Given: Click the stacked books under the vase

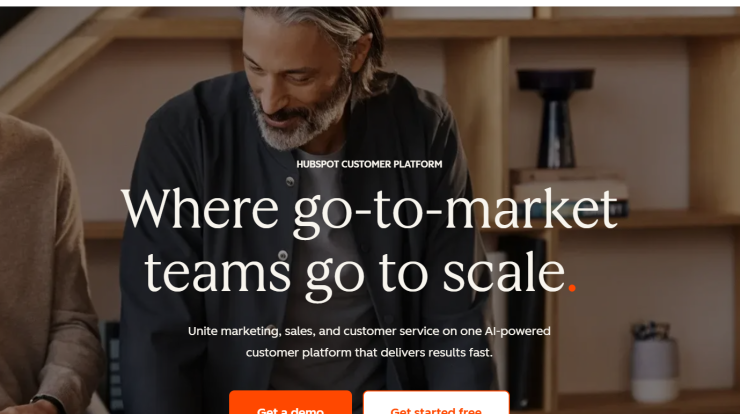Looking at the screenshot, I should [x=570, y=191].
